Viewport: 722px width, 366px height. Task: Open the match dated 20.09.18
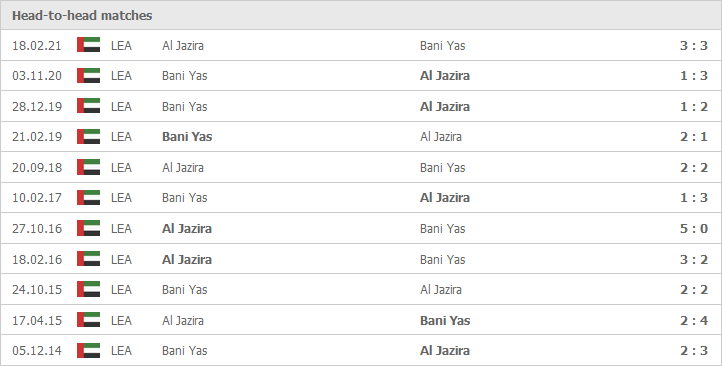click(x=37, y=167)
